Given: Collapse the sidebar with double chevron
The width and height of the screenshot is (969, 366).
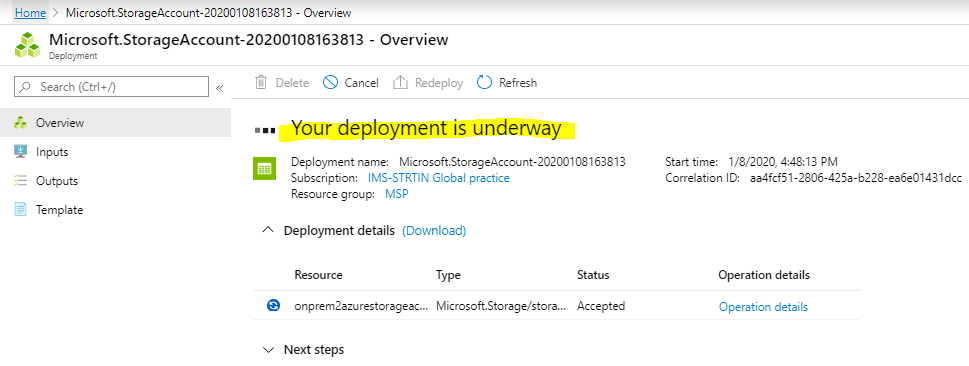Looking at the screenshot, I should click(219, 88).
